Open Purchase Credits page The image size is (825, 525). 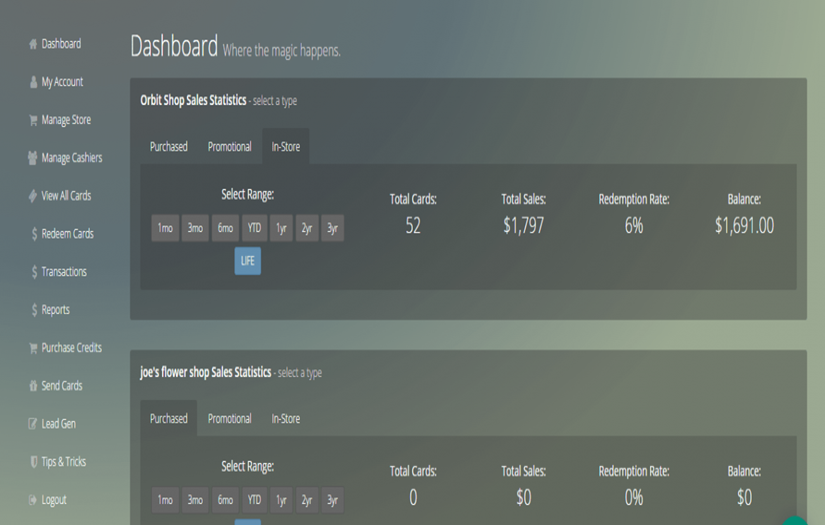(x=72, y=348)
